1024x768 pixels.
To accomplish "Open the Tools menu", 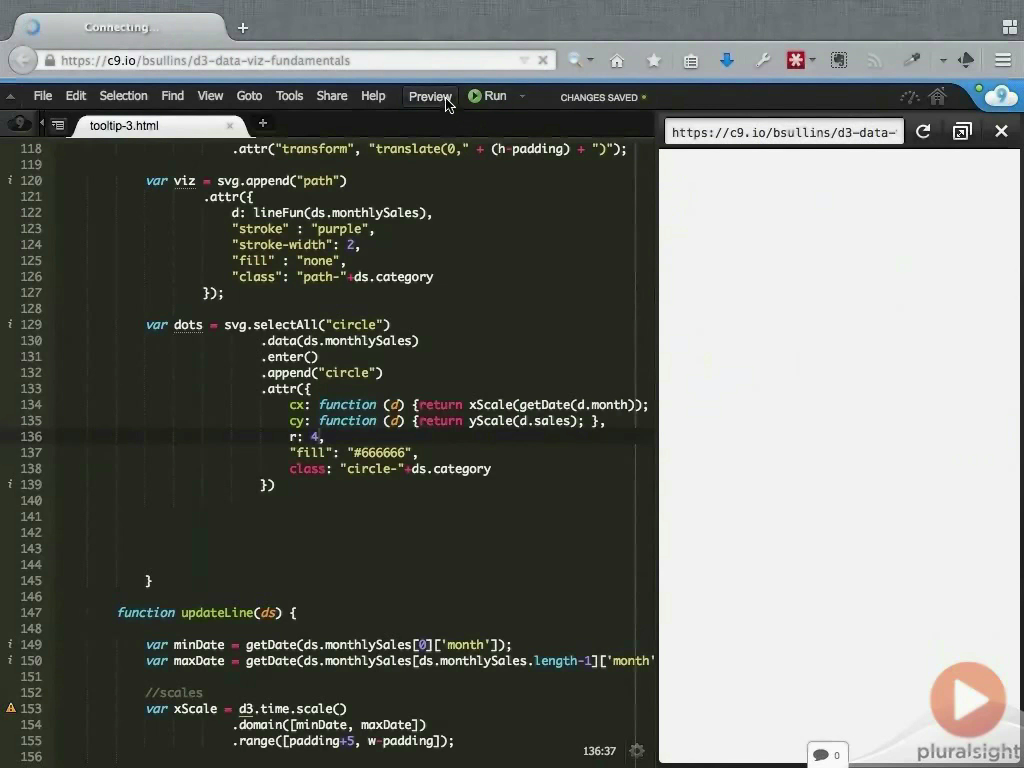I will pos(289,96).
